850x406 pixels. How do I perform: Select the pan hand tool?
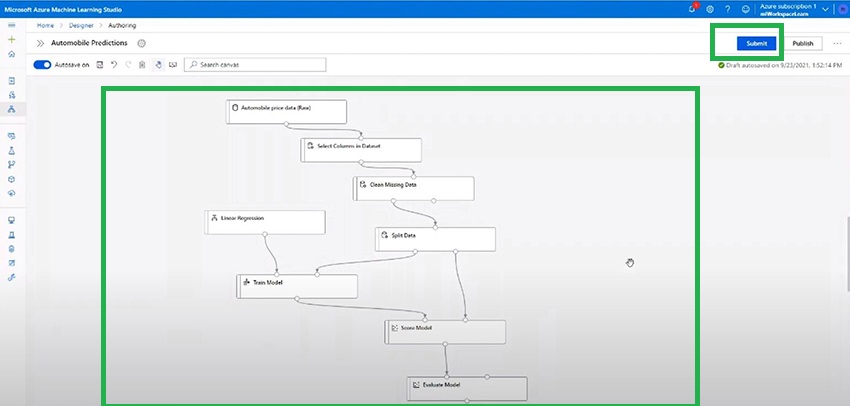158,65
